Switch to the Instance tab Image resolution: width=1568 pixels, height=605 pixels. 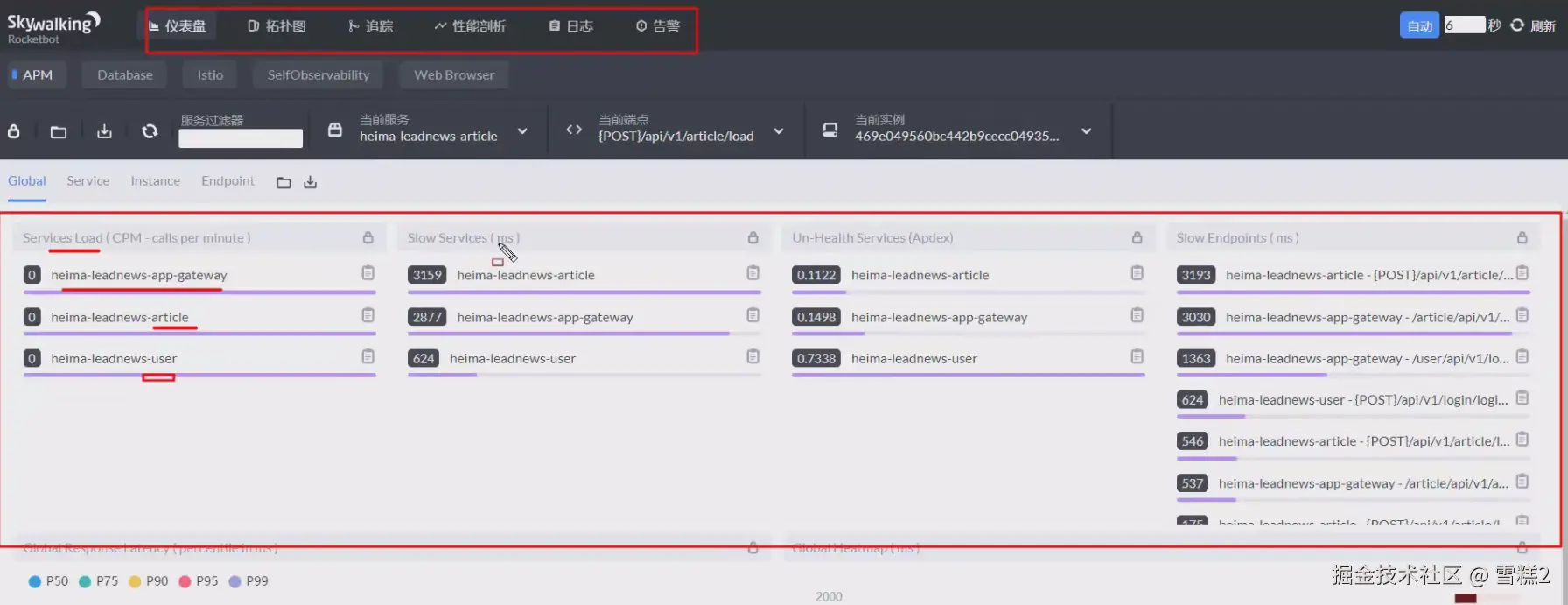156,181
